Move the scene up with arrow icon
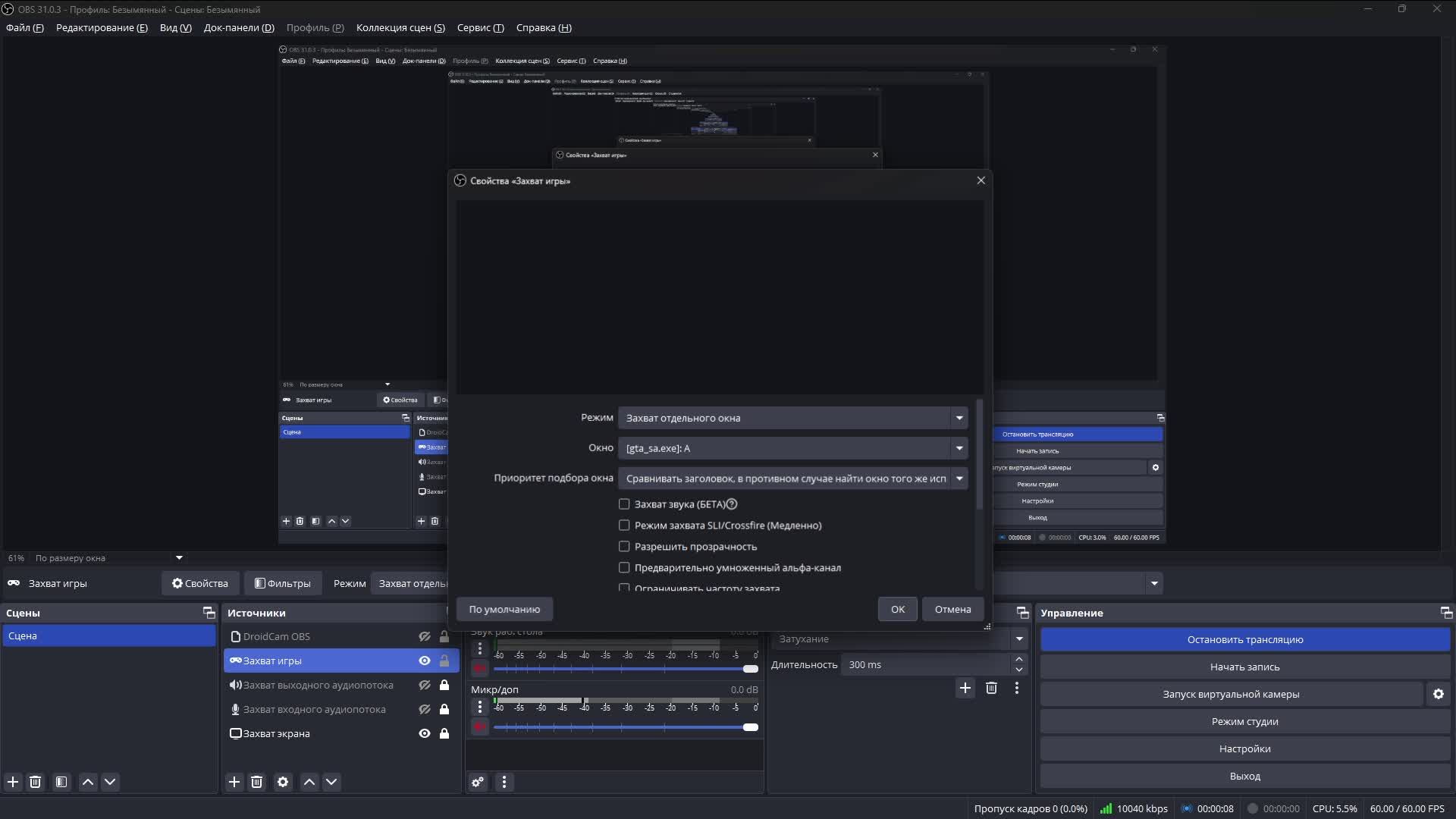This screenshot has width=1456, height=819. coord(88,782)
